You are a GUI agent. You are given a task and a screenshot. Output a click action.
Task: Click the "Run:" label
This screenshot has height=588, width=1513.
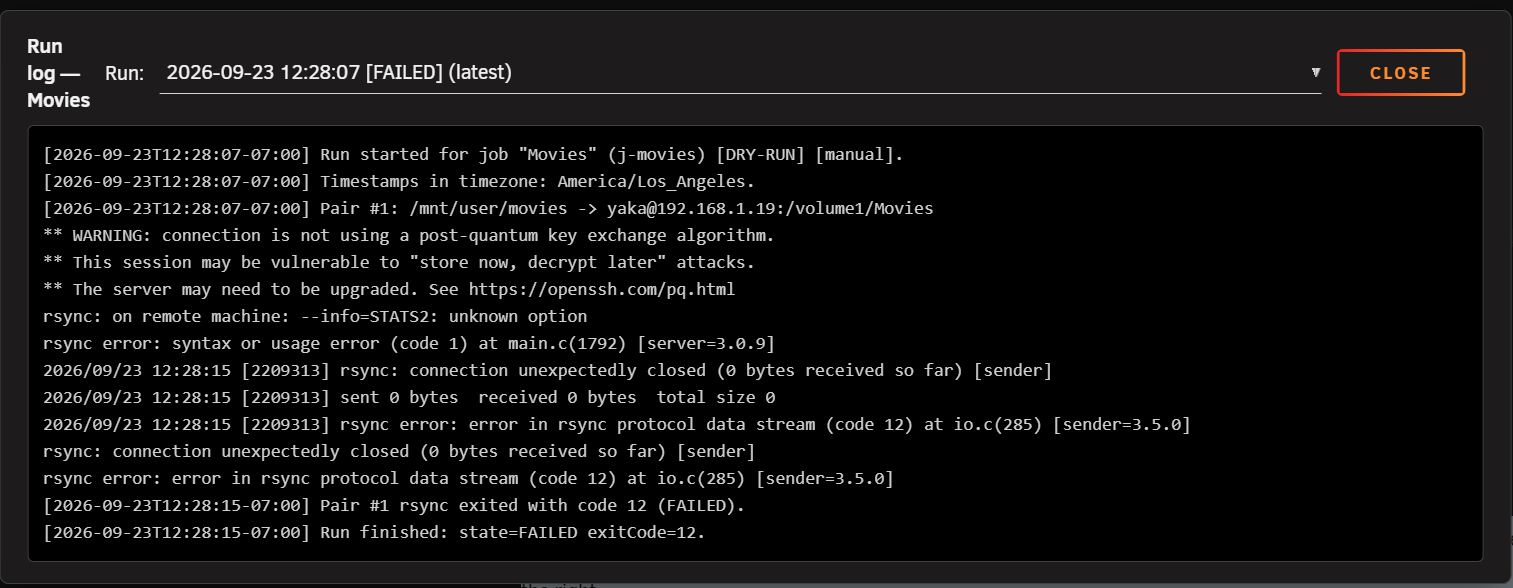pyautogui.click(x=125, y=73)
